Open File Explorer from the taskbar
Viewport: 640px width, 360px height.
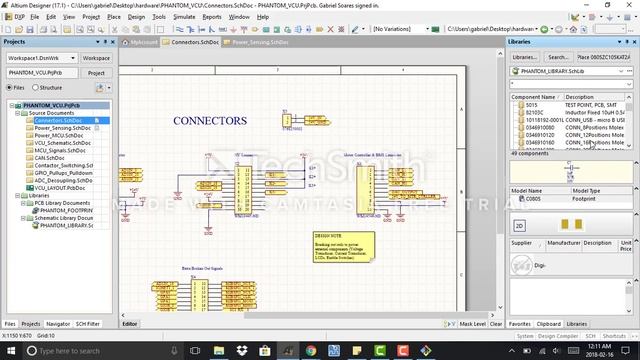coord(219,351)
